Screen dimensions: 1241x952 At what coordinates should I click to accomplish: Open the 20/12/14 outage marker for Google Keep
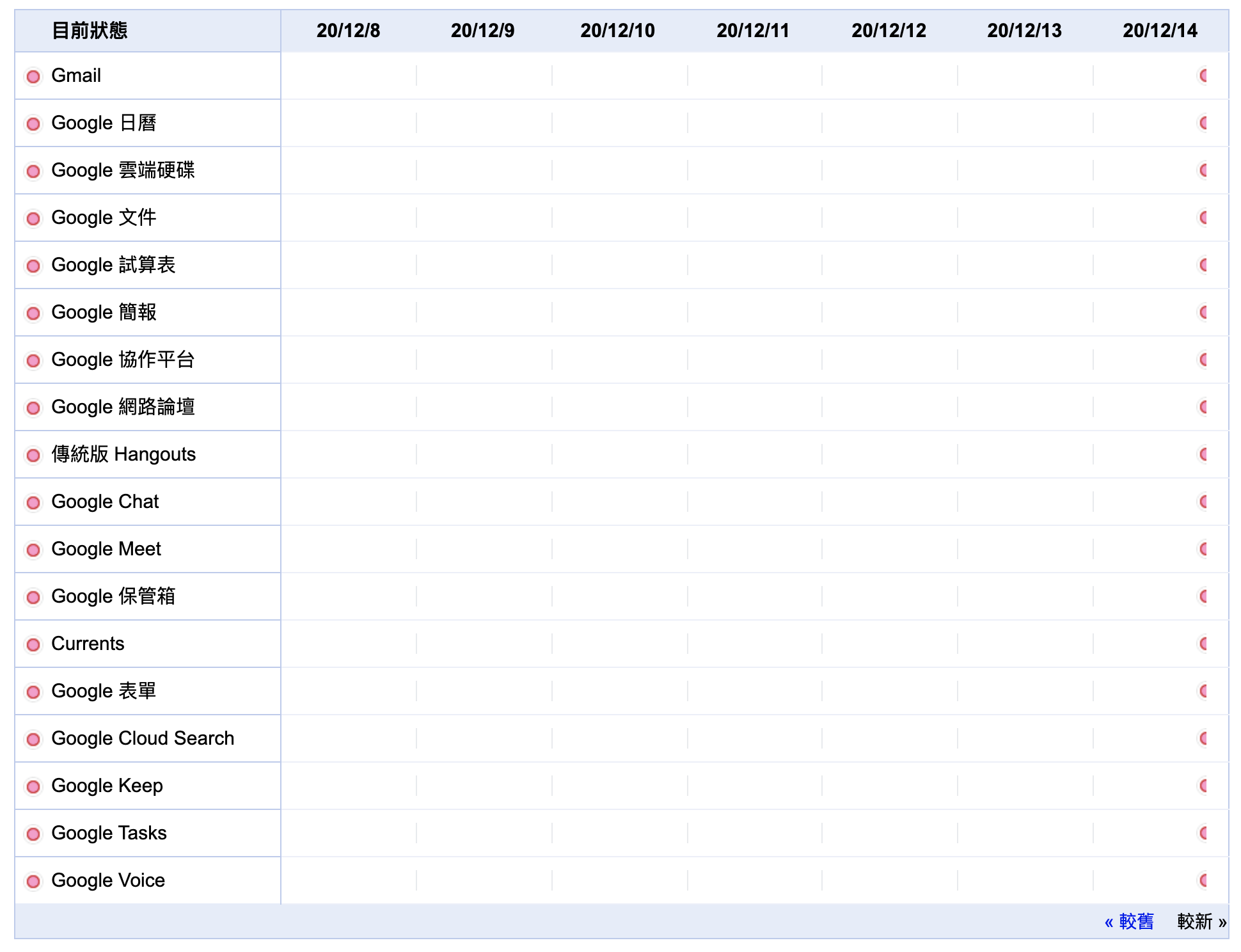coord(1203,786)
